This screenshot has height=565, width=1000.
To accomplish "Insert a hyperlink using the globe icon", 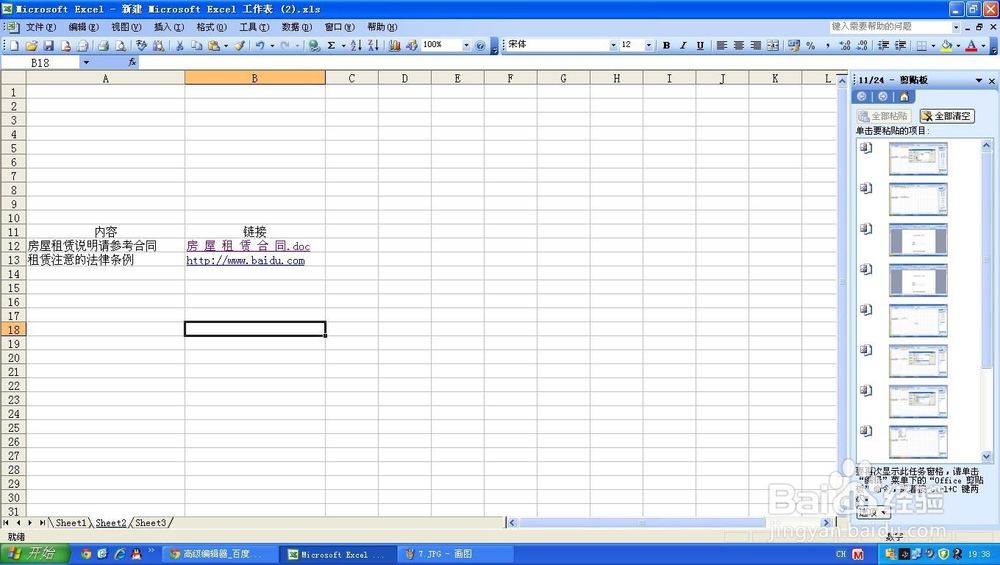I will click(x=314, y=45).
